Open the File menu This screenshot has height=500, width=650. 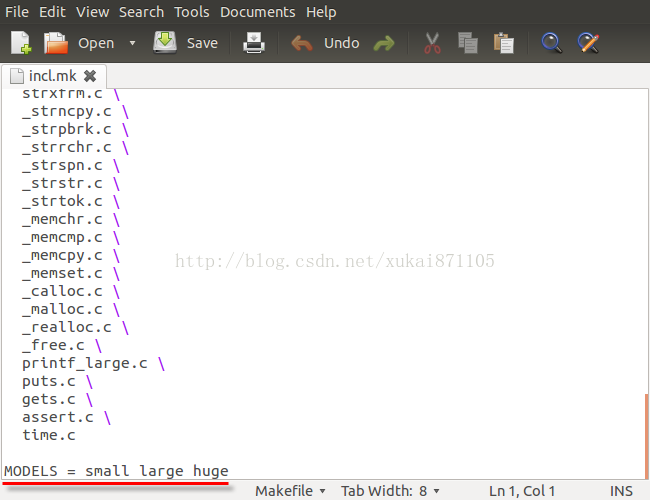click(x=17, y=12)
